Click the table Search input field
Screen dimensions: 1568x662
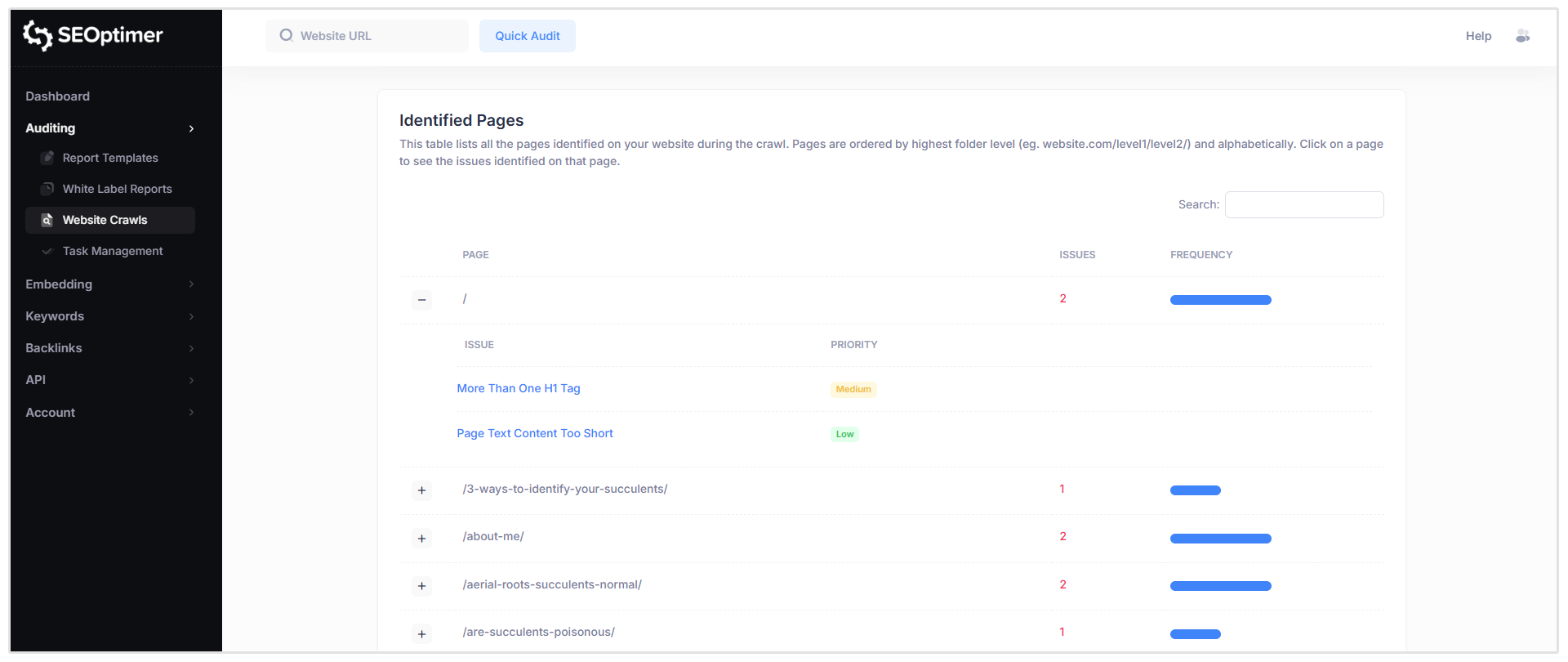pyautogui.click(x=1303, y=204)
